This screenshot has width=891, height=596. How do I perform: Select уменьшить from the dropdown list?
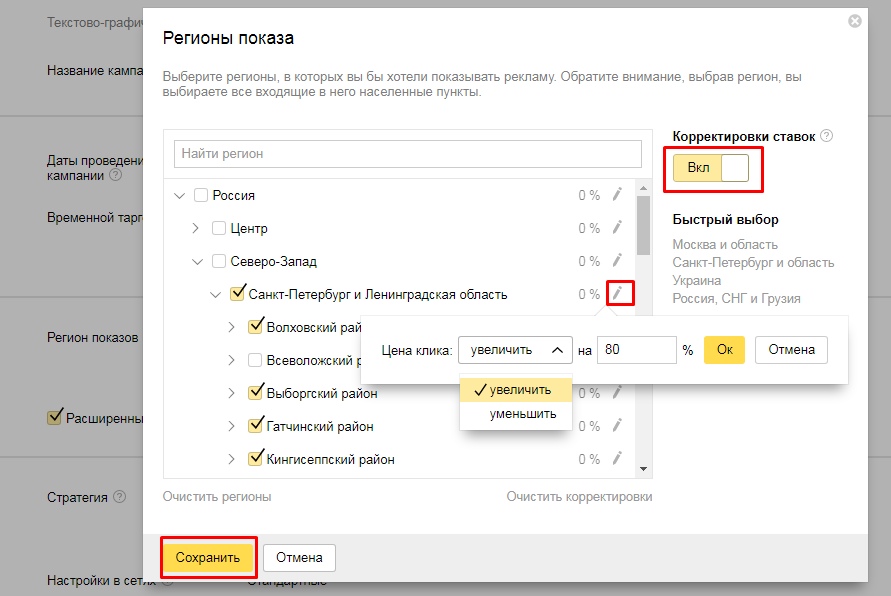coord(523,413)
